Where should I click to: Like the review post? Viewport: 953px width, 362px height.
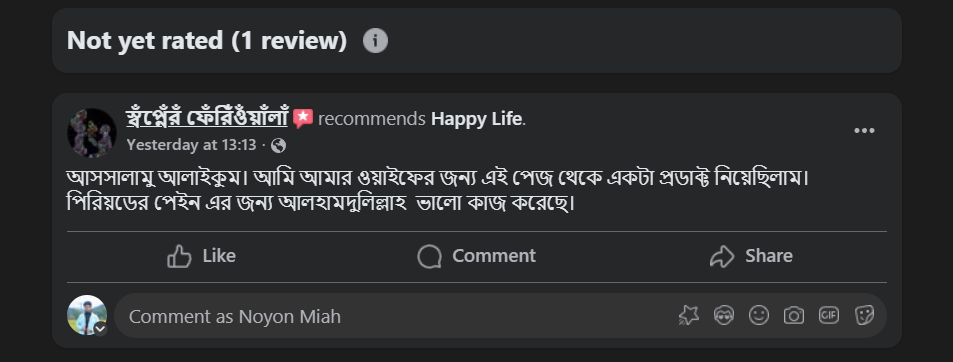[x=201, y=256]
